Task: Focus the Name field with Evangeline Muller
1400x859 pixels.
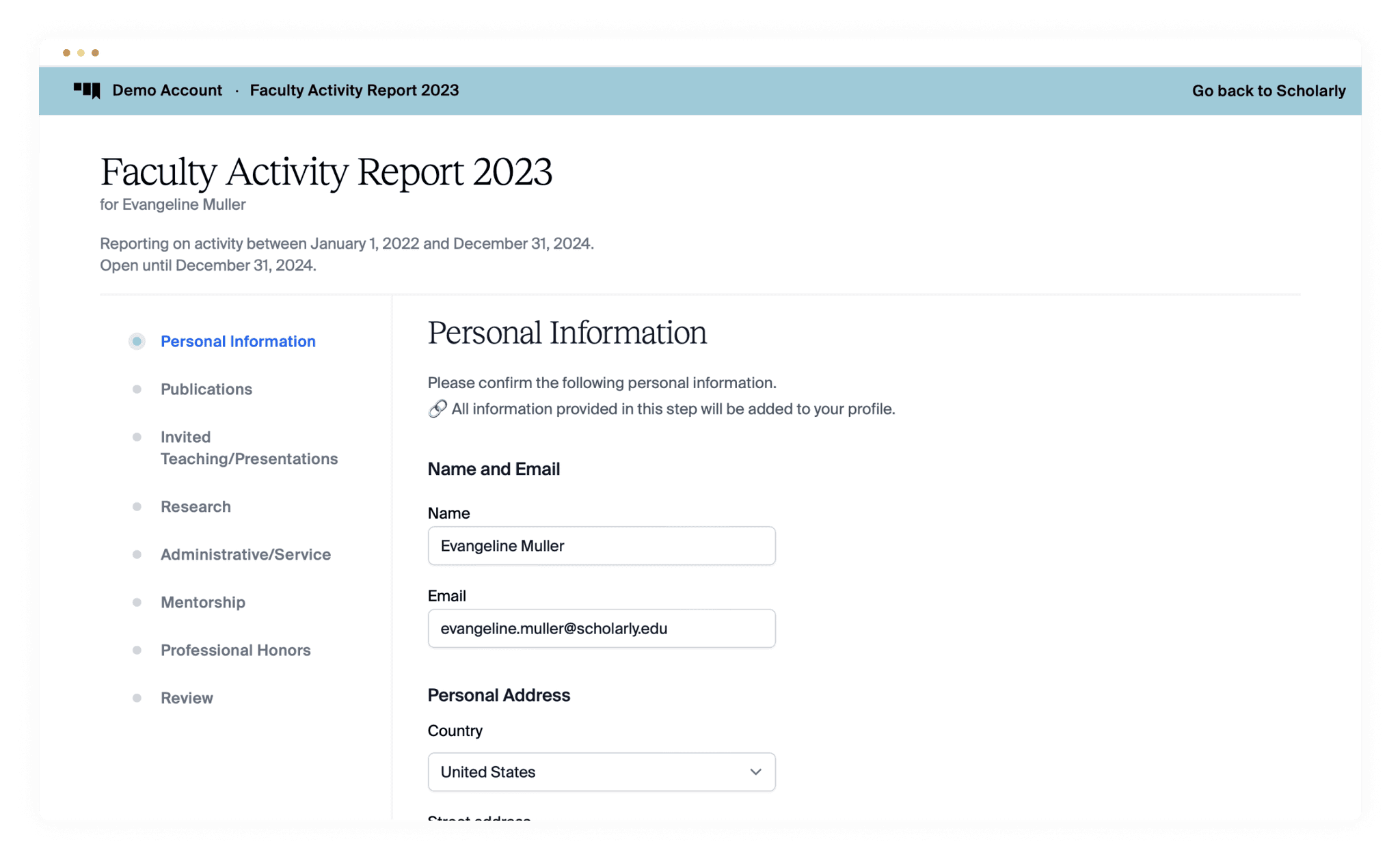Action: tap(601, 545)
